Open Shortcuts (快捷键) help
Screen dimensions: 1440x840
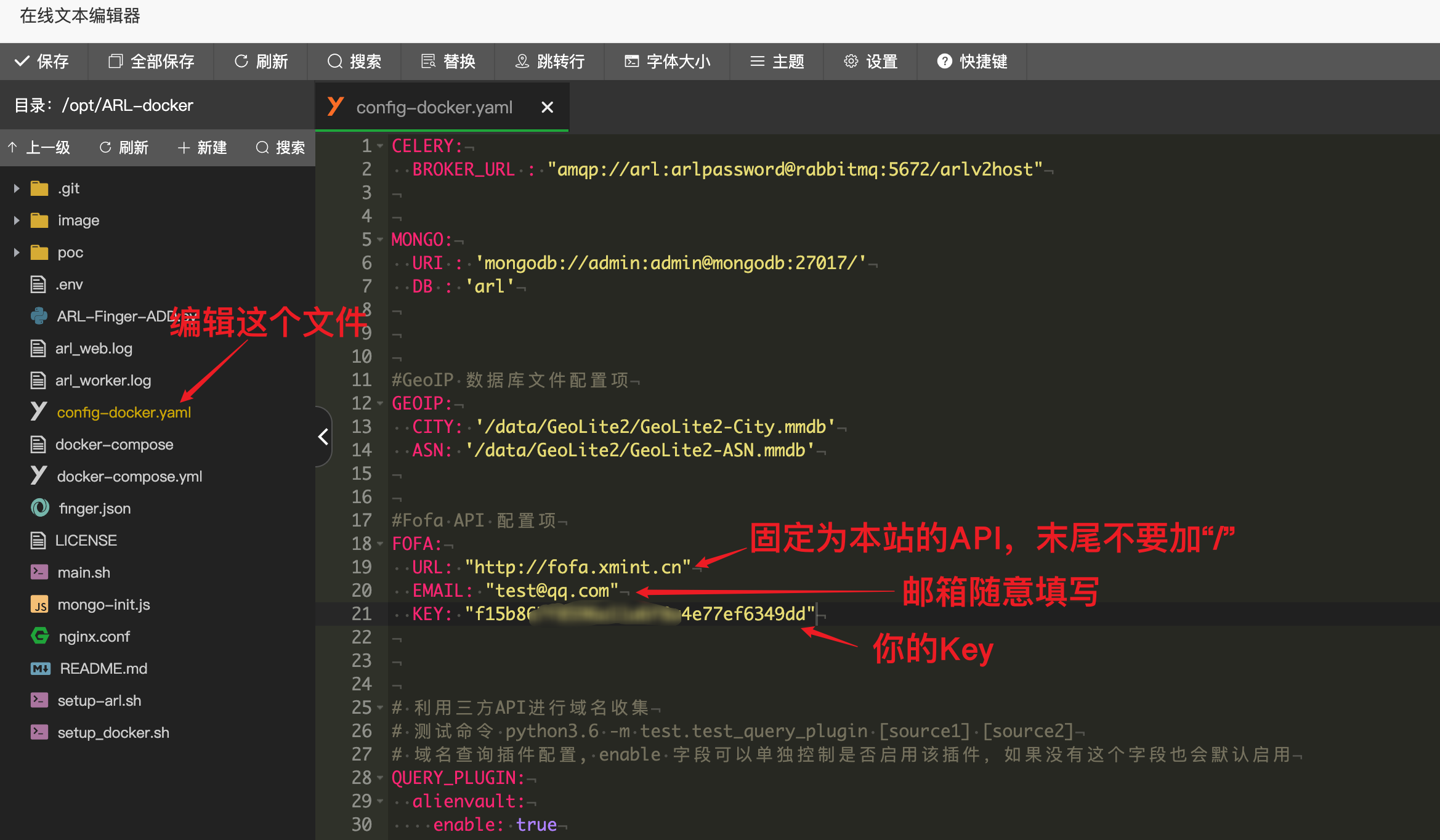(x=973, y=62)
